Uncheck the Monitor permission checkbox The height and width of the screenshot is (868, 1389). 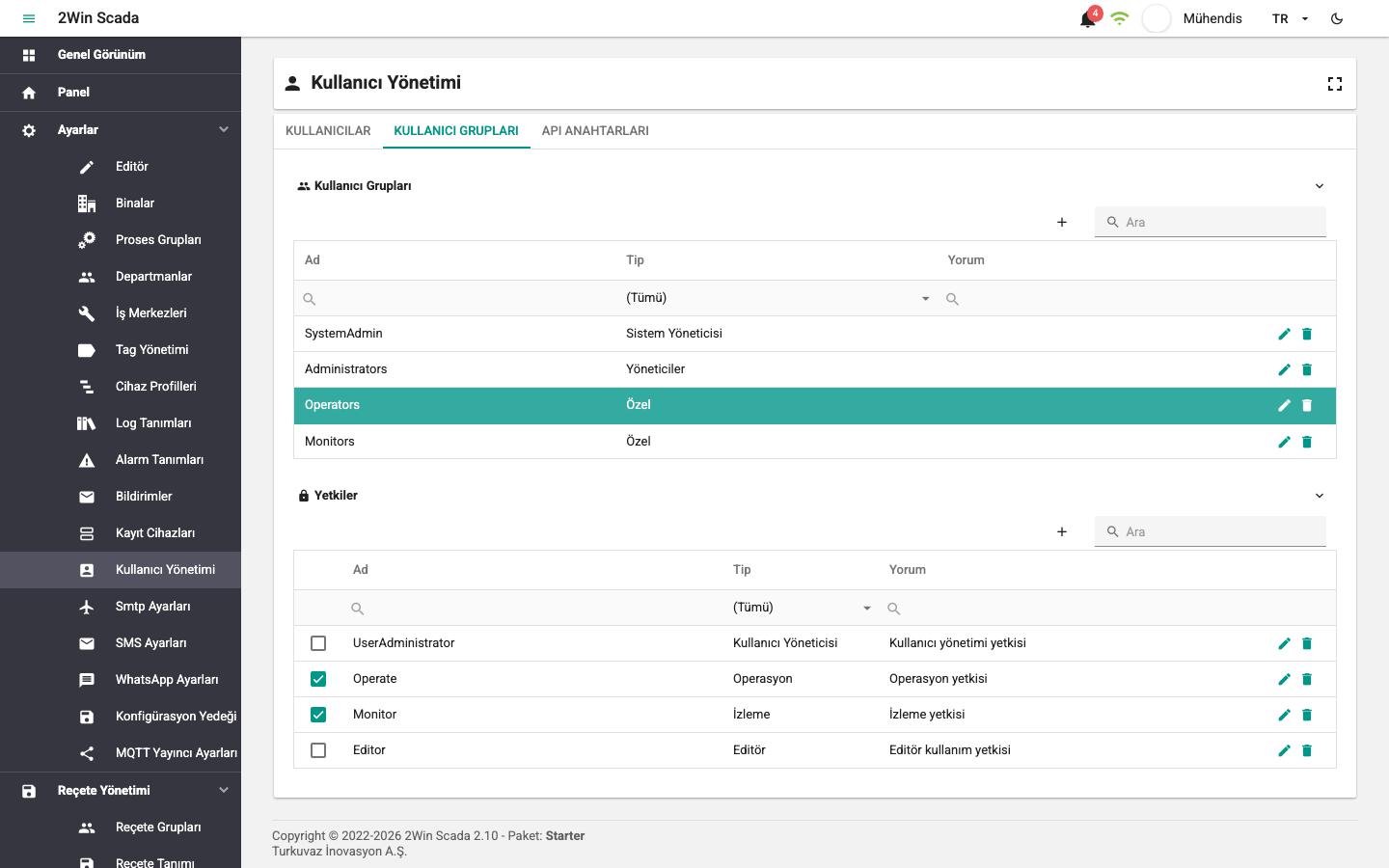[x=318, y=715]
